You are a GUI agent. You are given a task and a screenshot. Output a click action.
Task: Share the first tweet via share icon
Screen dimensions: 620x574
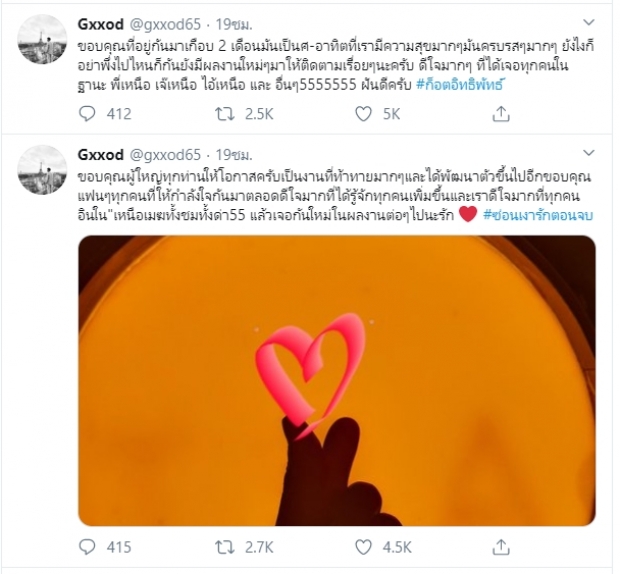point(501,113)
